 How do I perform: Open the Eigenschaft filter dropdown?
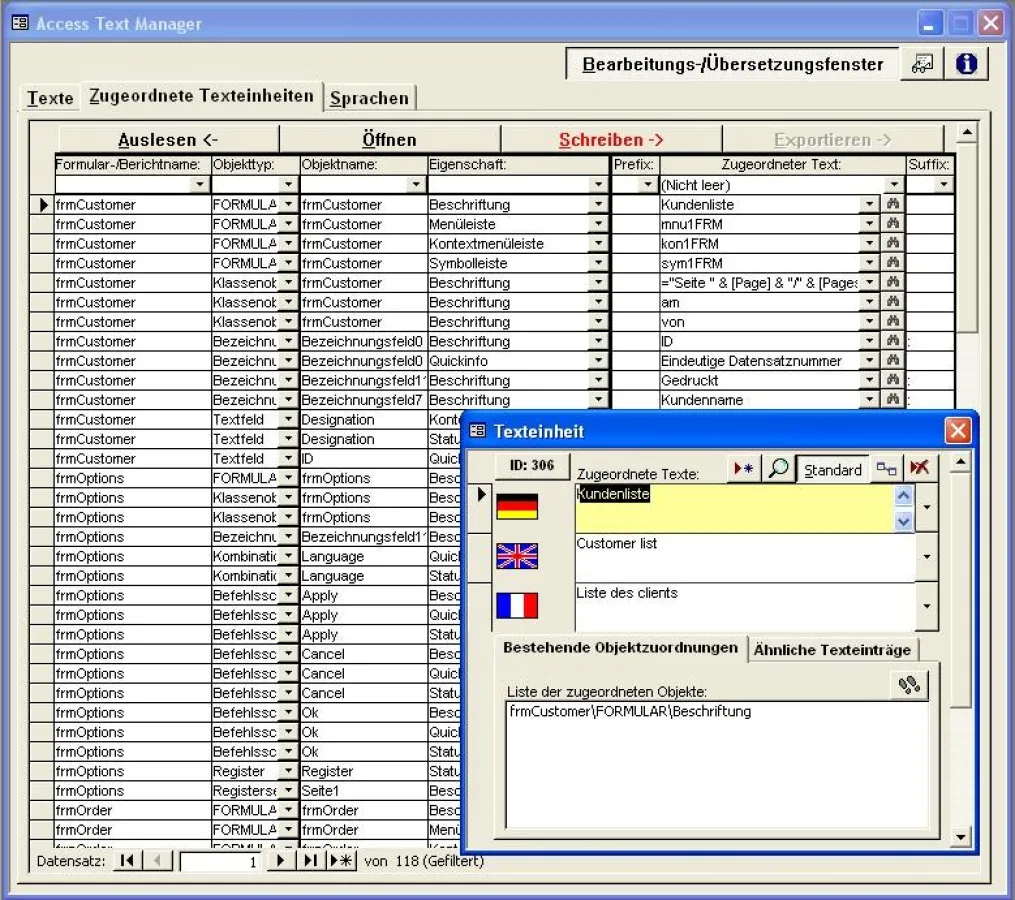[x=599, y=185]
